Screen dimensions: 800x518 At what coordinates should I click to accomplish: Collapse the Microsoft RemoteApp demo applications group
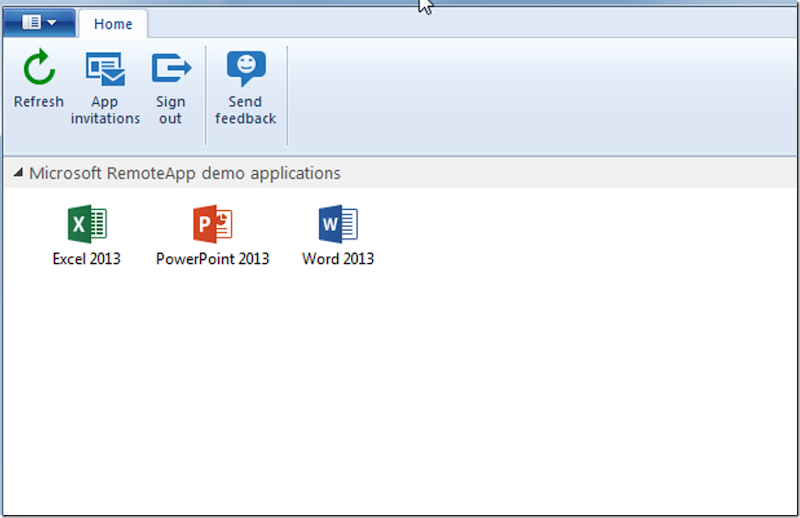[18, 172]
